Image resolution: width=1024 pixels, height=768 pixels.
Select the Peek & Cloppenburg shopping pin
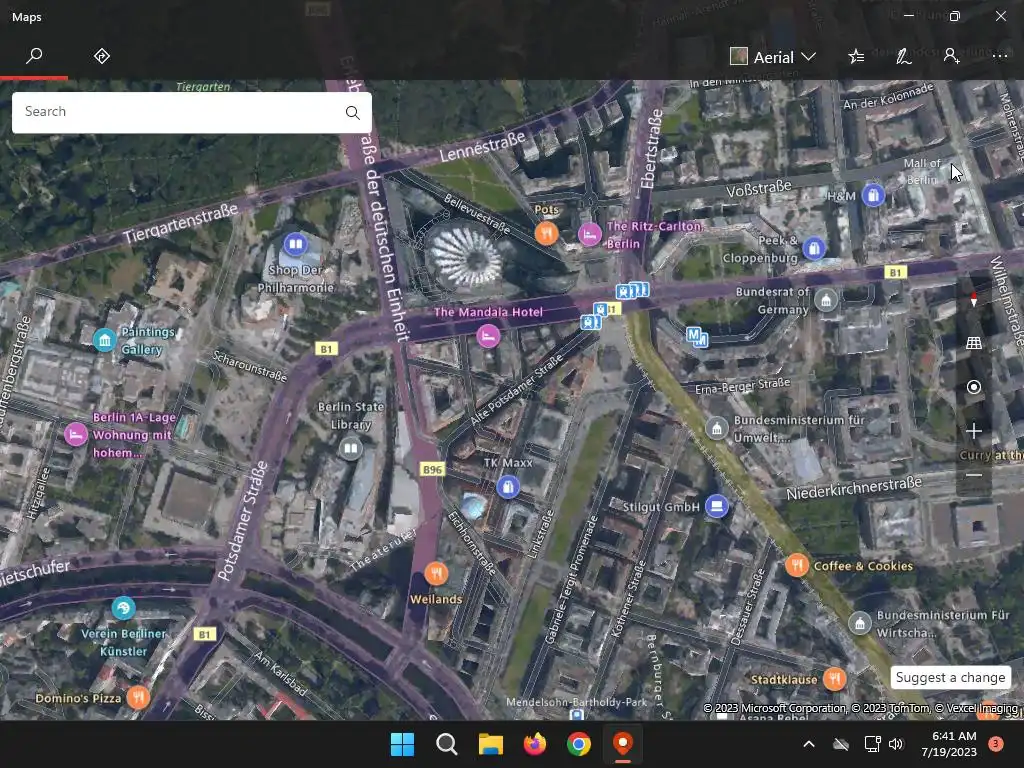814,248
